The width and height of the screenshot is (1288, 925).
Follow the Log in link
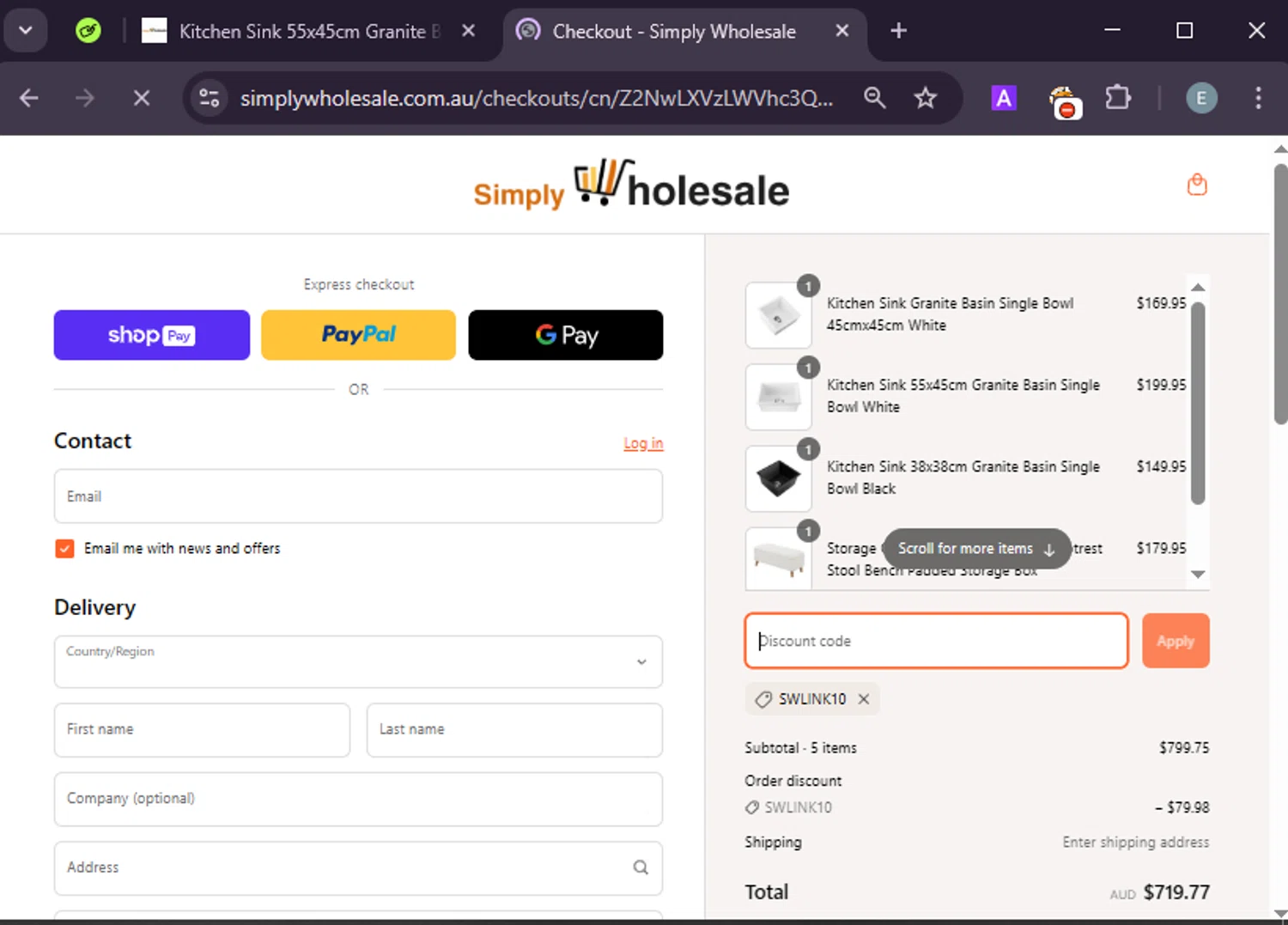coord(643,443)
